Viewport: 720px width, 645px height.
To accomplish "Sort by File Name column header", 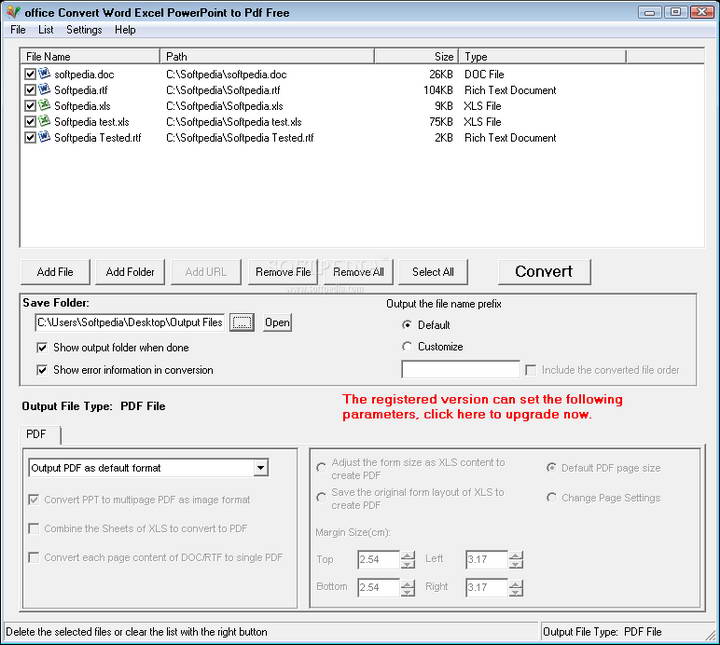I will pyautogui.click(x=90, y=56).
